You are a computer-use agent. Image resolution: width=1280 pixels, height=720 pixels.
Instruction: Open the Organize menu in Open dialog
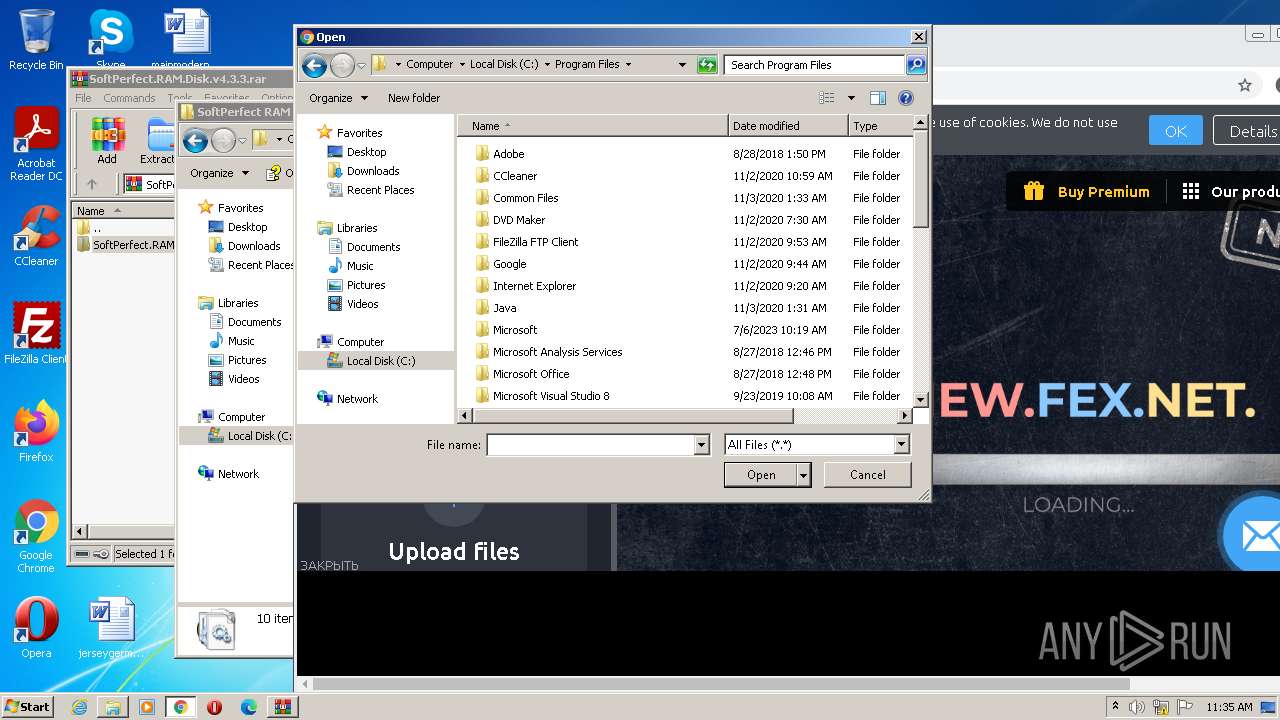click(x=339, y=98)
